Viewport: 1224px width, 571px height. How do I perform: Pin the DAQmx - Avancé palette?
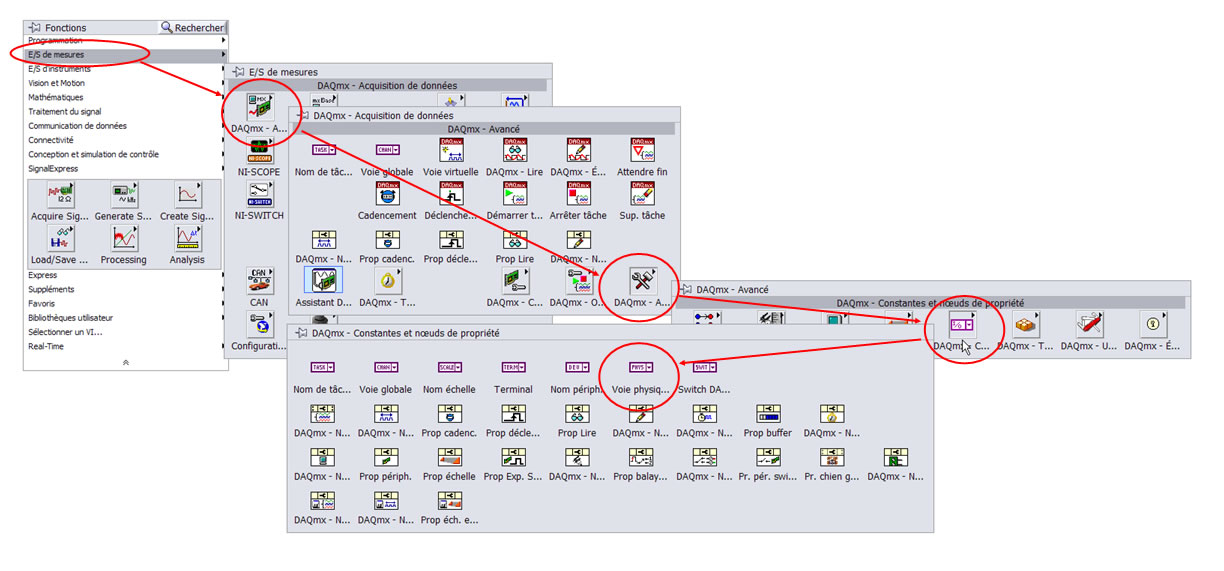click(x=686, y=289)
